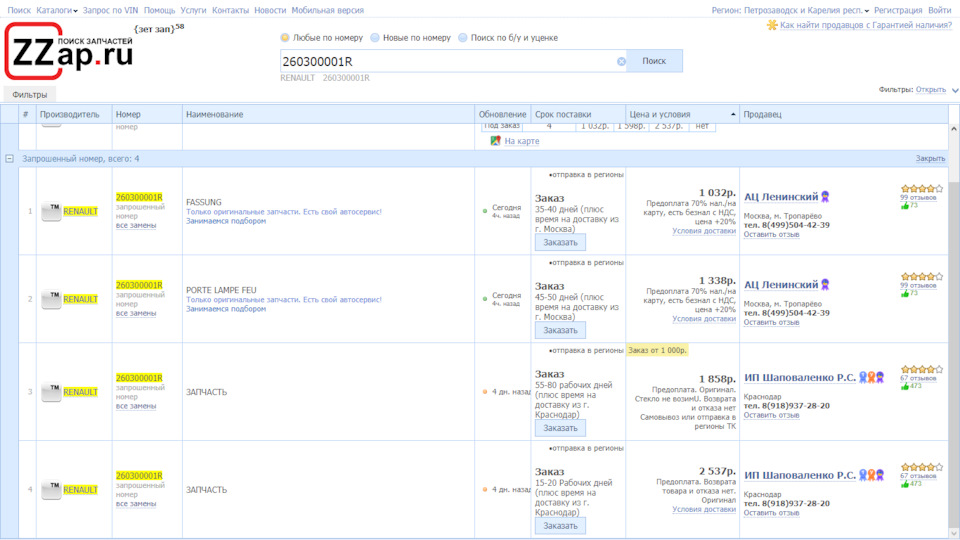Click Заказать for the 2 537р. offer
960x540 pixels.
coord(560,526)
